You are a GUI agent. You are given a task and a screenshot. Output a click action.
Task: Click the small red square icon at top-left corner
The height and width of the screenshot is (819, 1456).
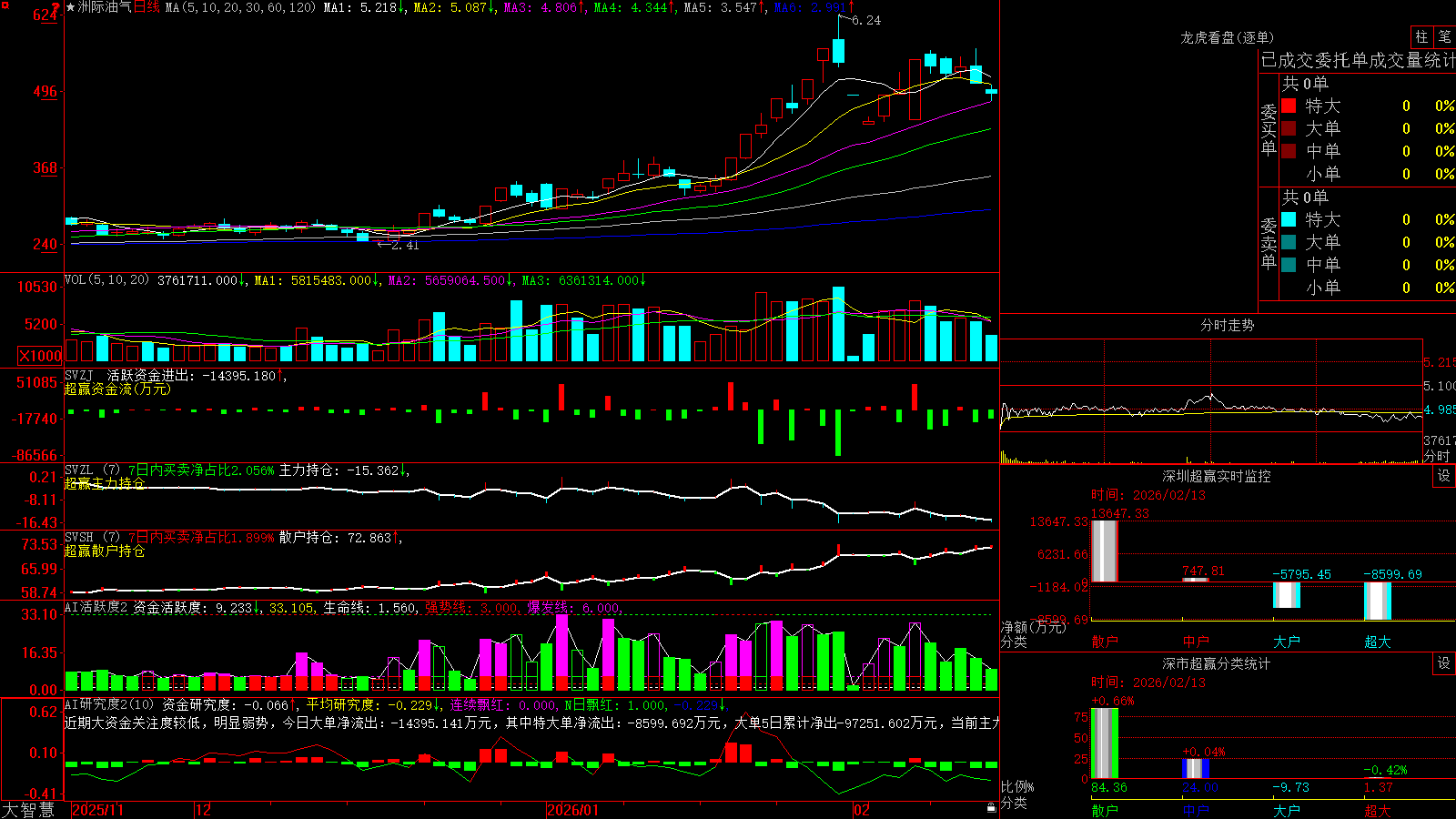5,5
